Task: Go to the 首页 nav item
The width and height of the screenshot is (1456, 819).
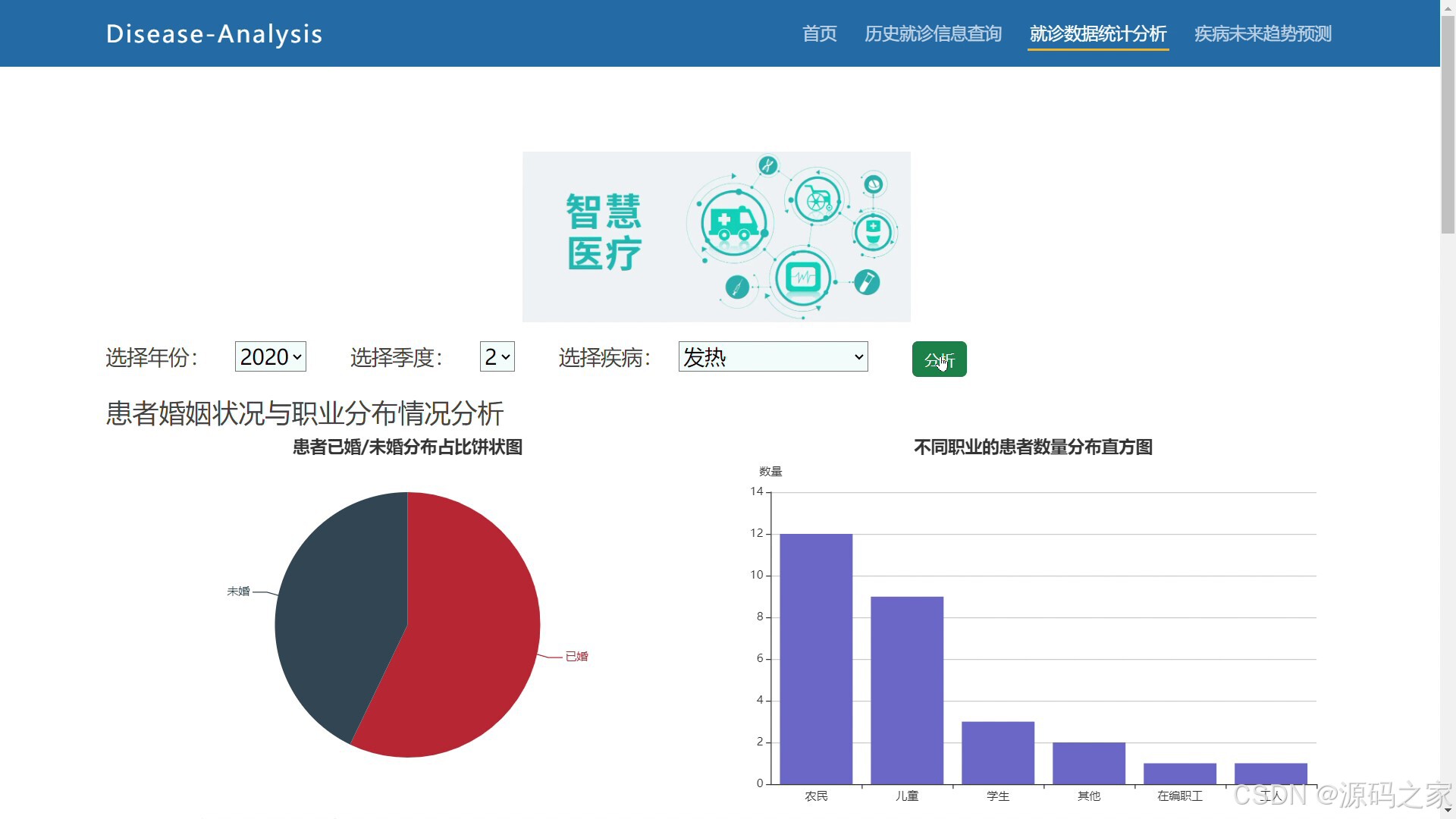Action: [819, 33]
